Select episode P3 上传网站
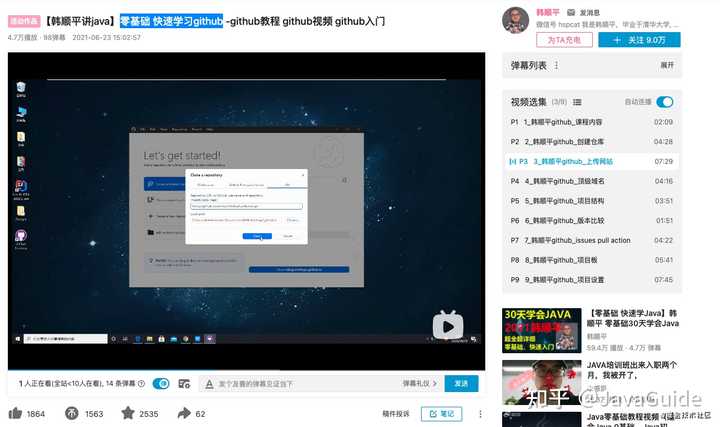The image size is (720, 427). point(591,162)
